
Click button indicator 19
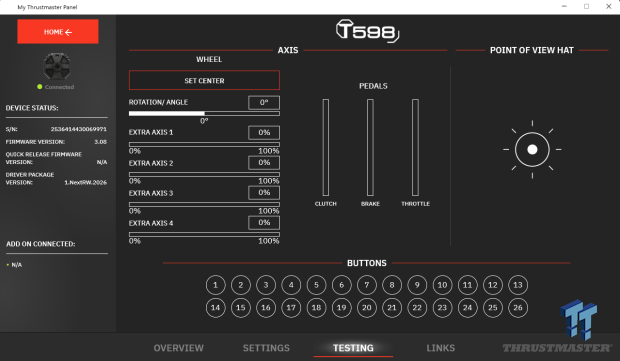[342, 308]
